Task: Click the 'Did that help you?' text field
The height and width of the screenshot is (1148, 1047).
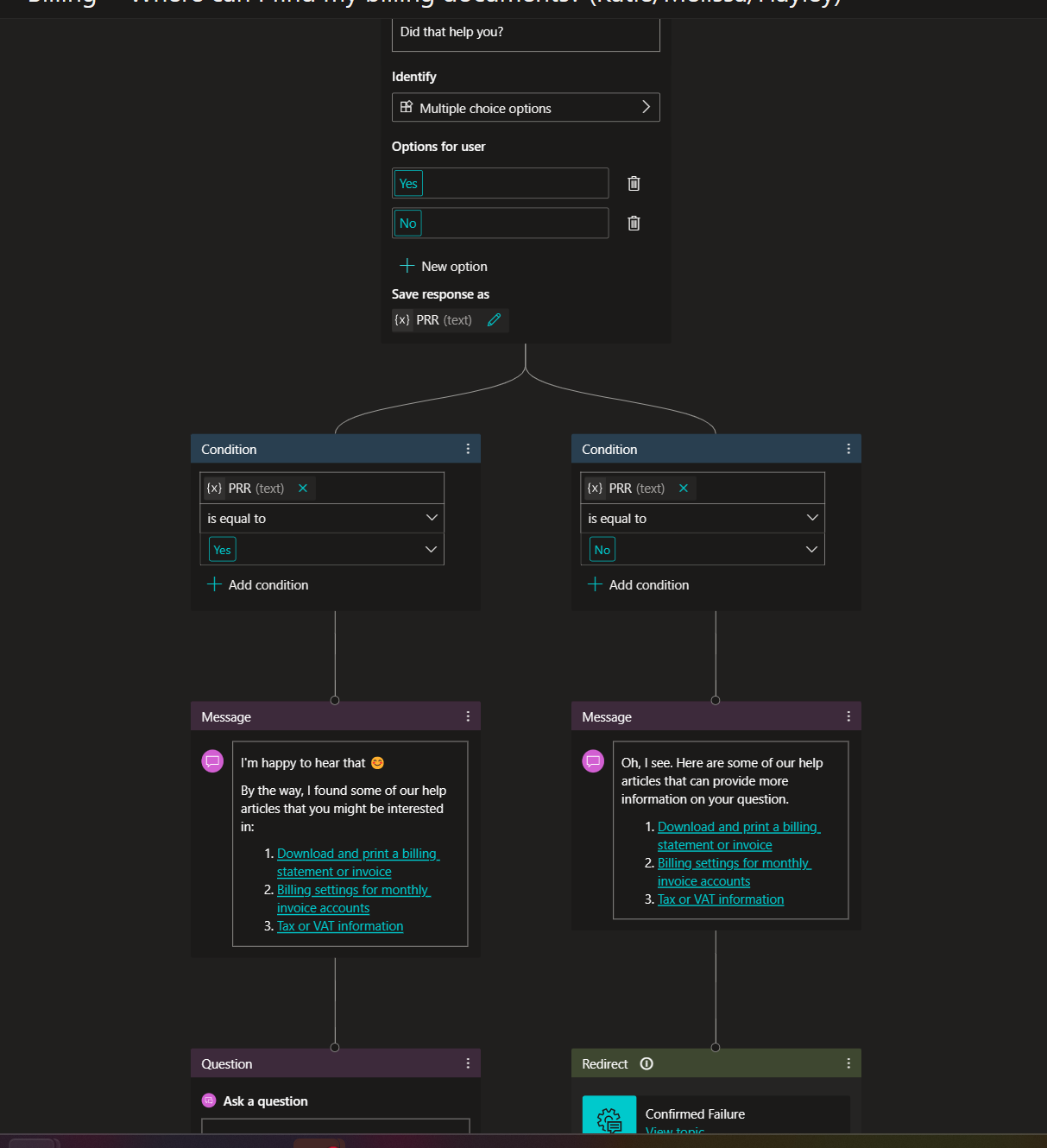Action: click(525, 33)
